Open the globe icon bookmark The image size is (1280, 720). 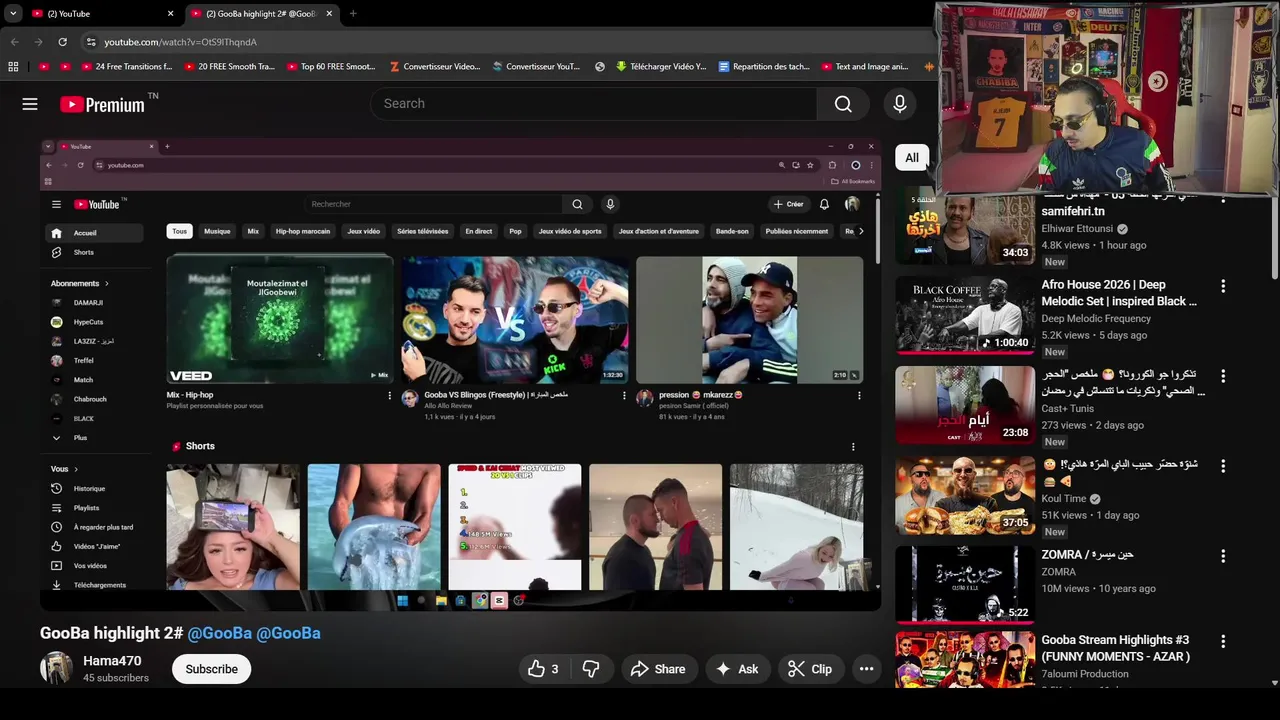click(x=600, y=67)
